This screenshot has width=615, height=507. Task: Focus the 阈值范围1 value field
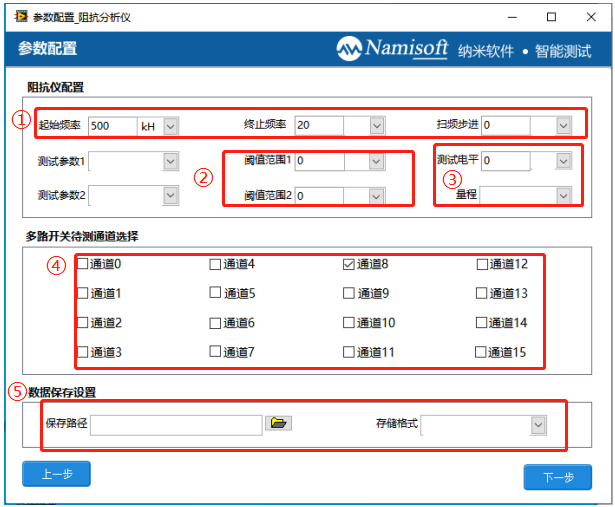pos(320,161)
